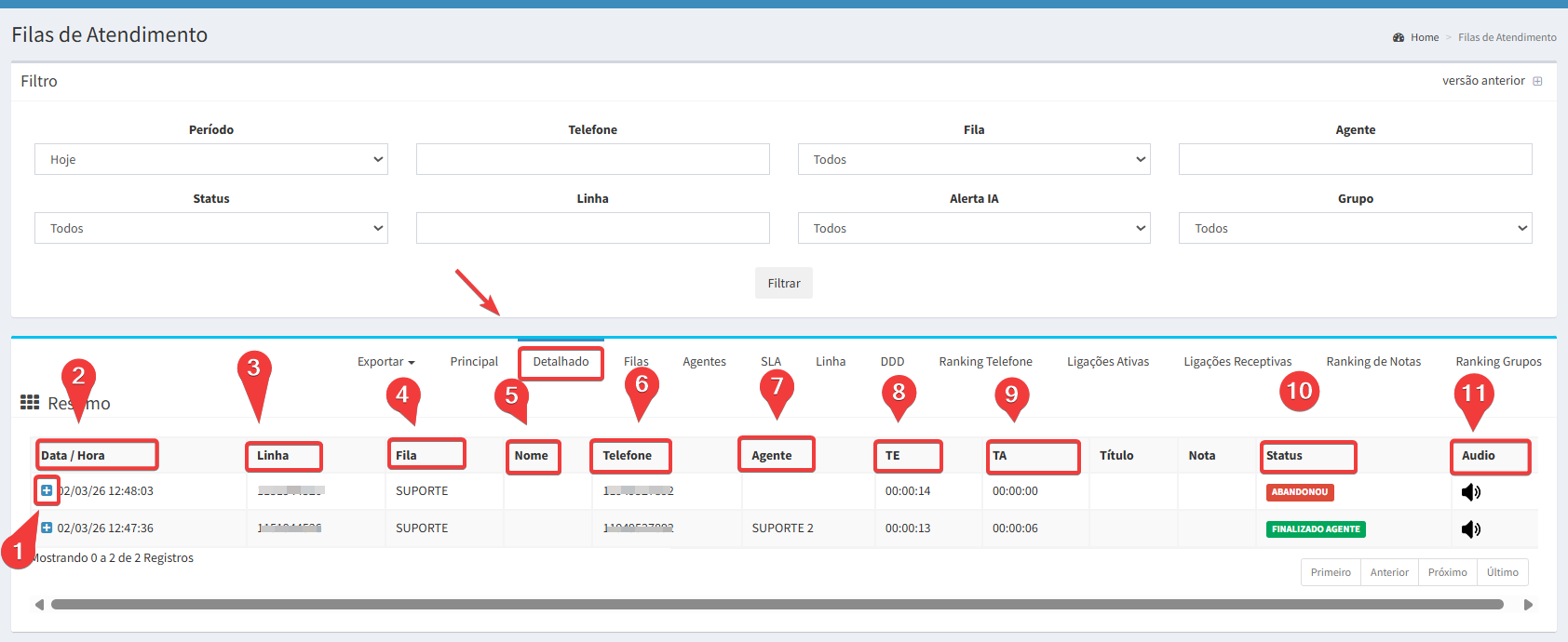Switch to the Detalhado tab
Screen dimensions: 1568x642
point(561,362)
